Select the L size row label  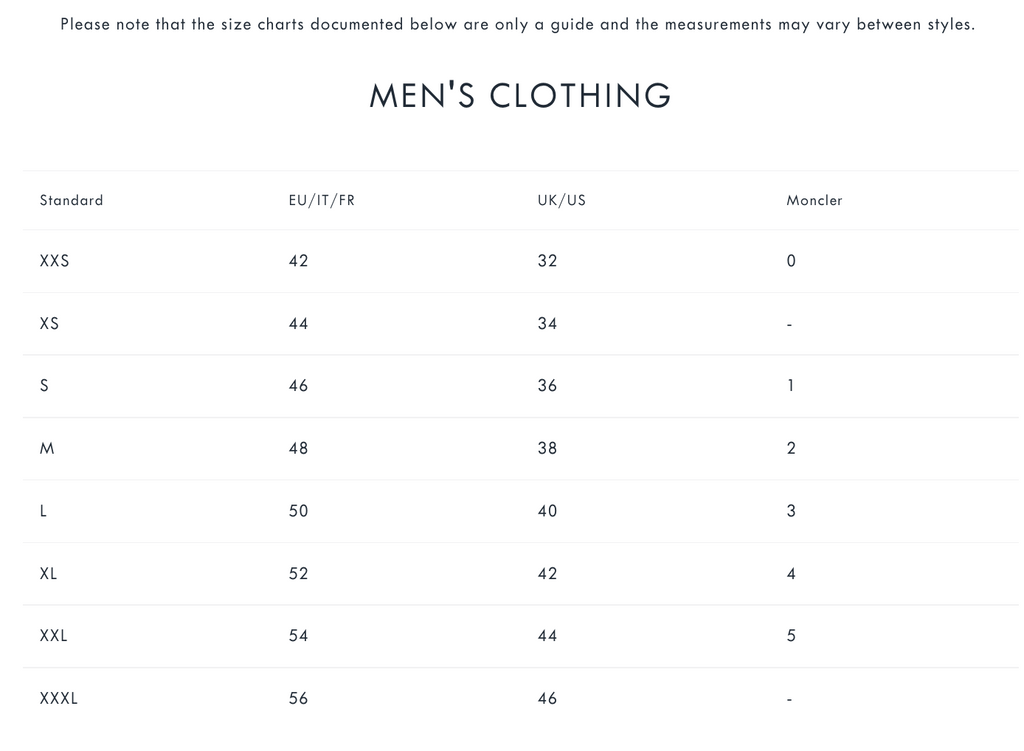click(x=43, y=511)
